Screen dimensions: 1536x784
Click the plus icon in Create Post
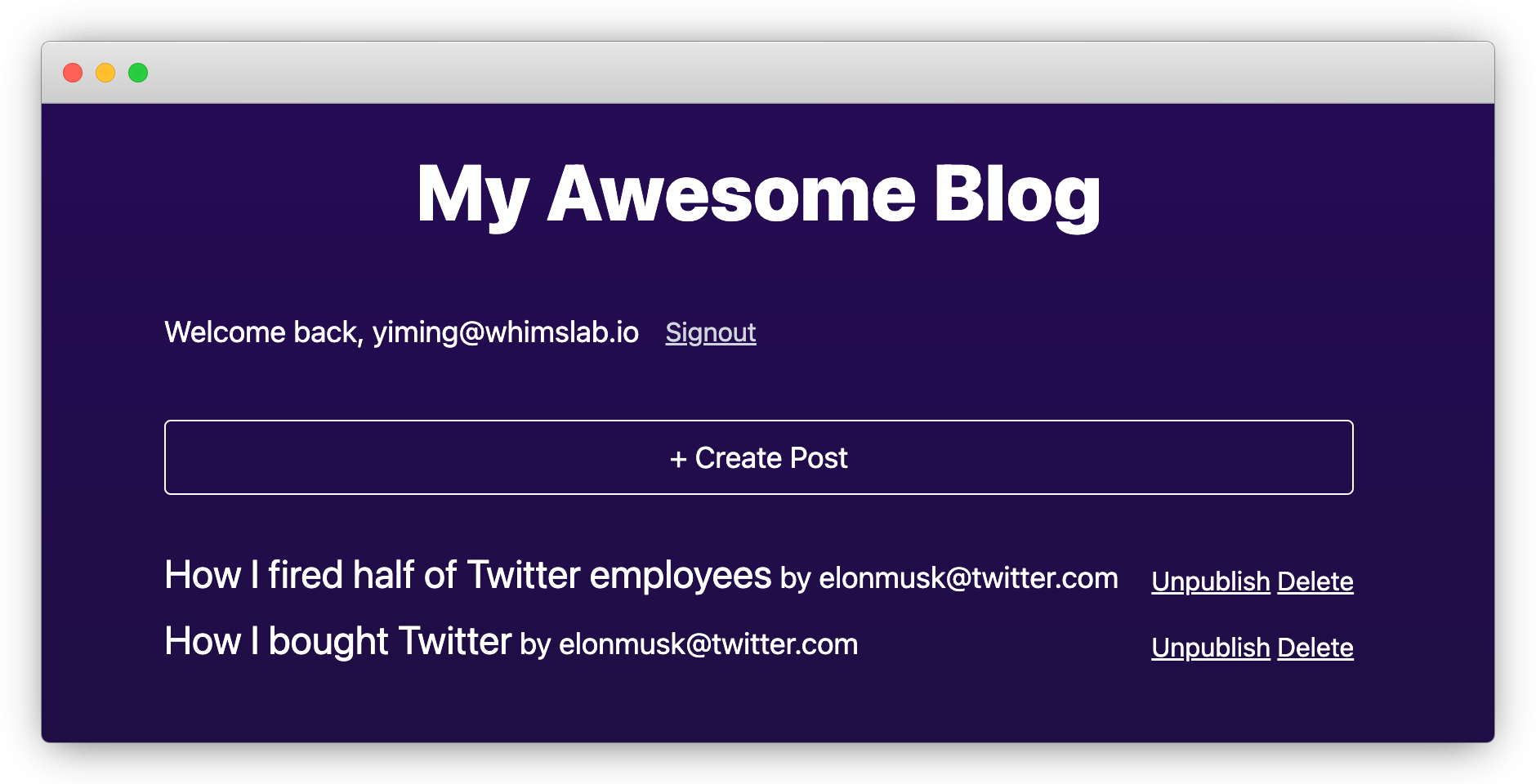[678, 459]
